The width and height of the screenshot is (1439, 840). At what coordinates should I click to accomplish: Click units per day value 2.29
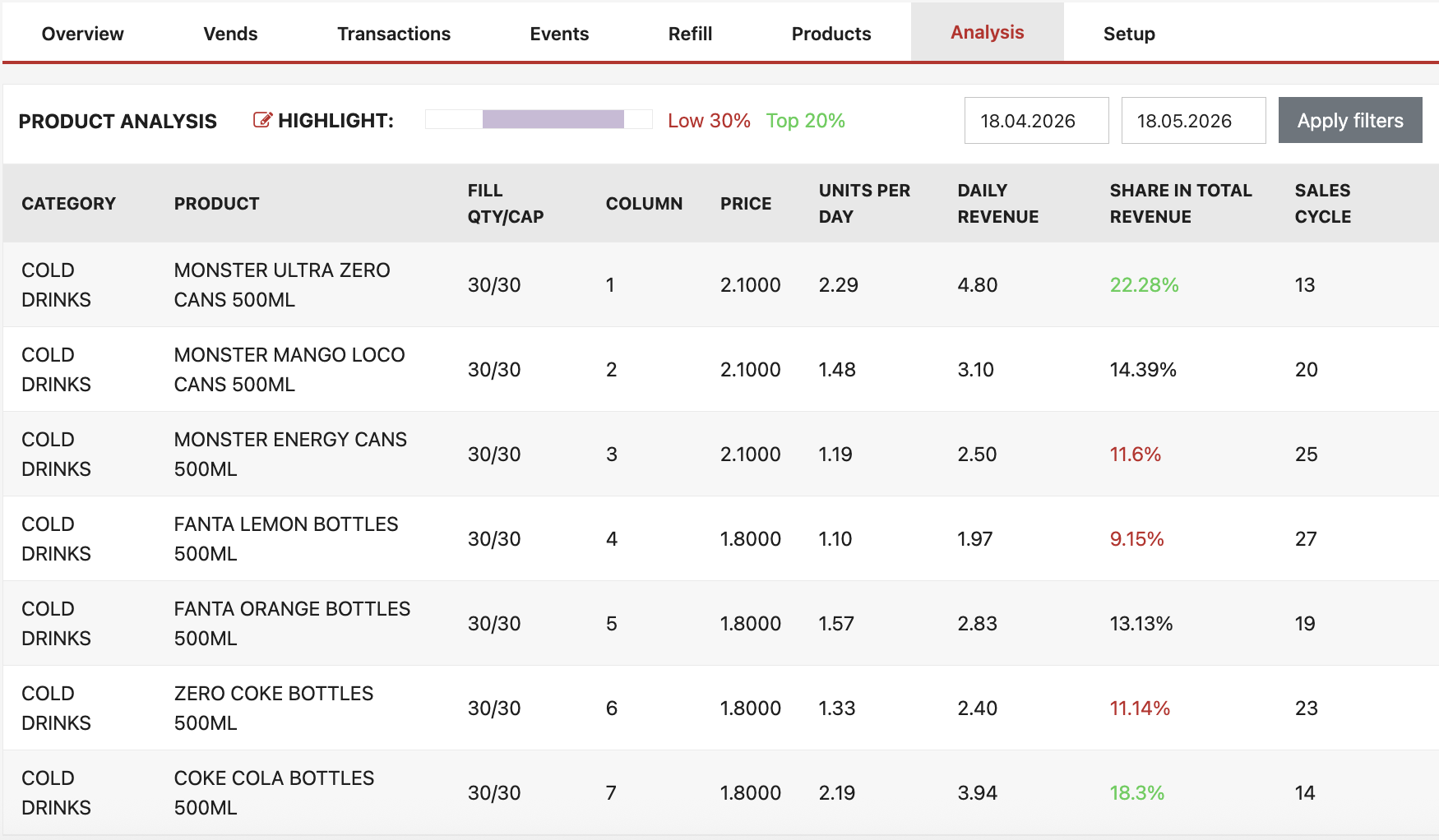coord(838,285)
